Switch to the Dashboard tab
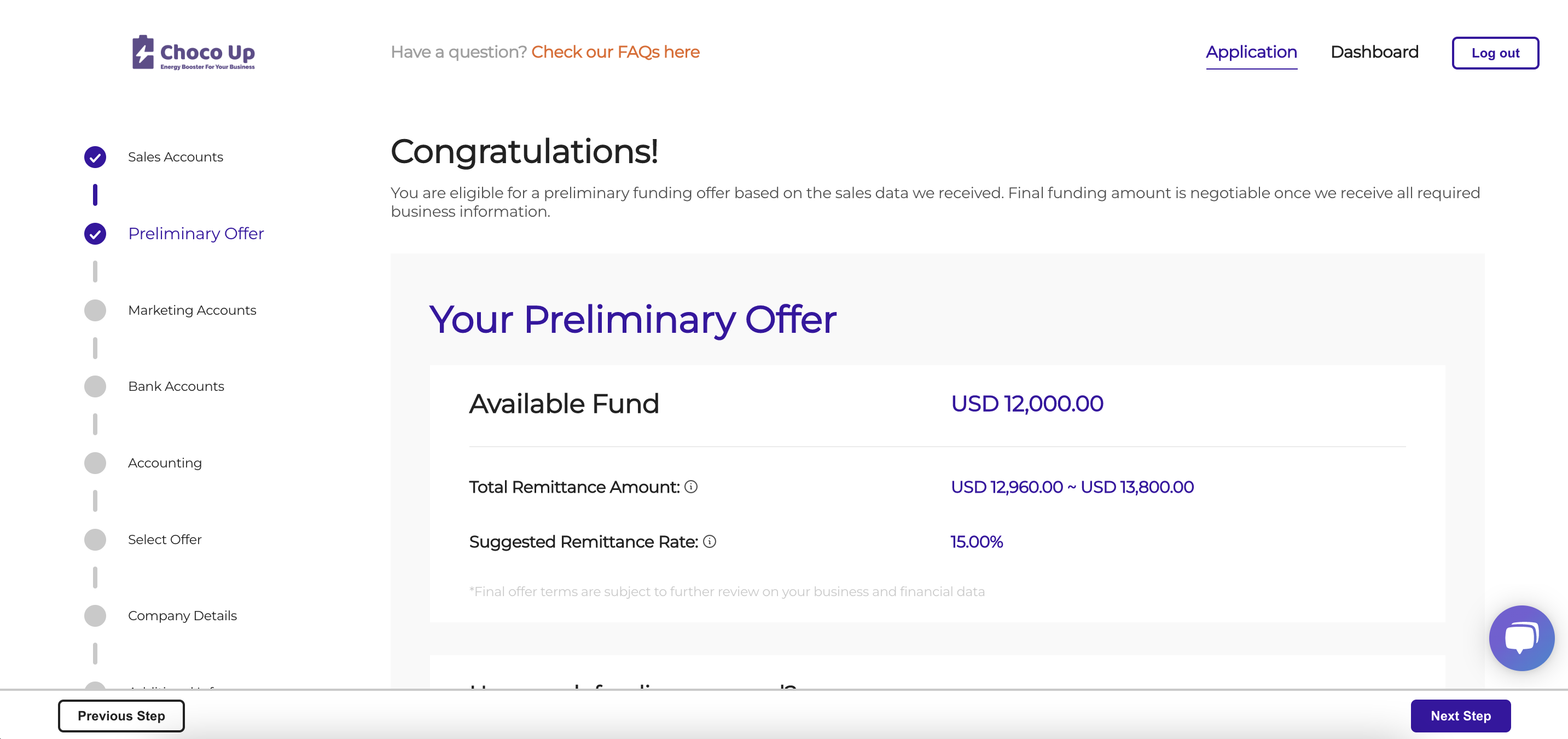1568x739 pixels. 1374,53
